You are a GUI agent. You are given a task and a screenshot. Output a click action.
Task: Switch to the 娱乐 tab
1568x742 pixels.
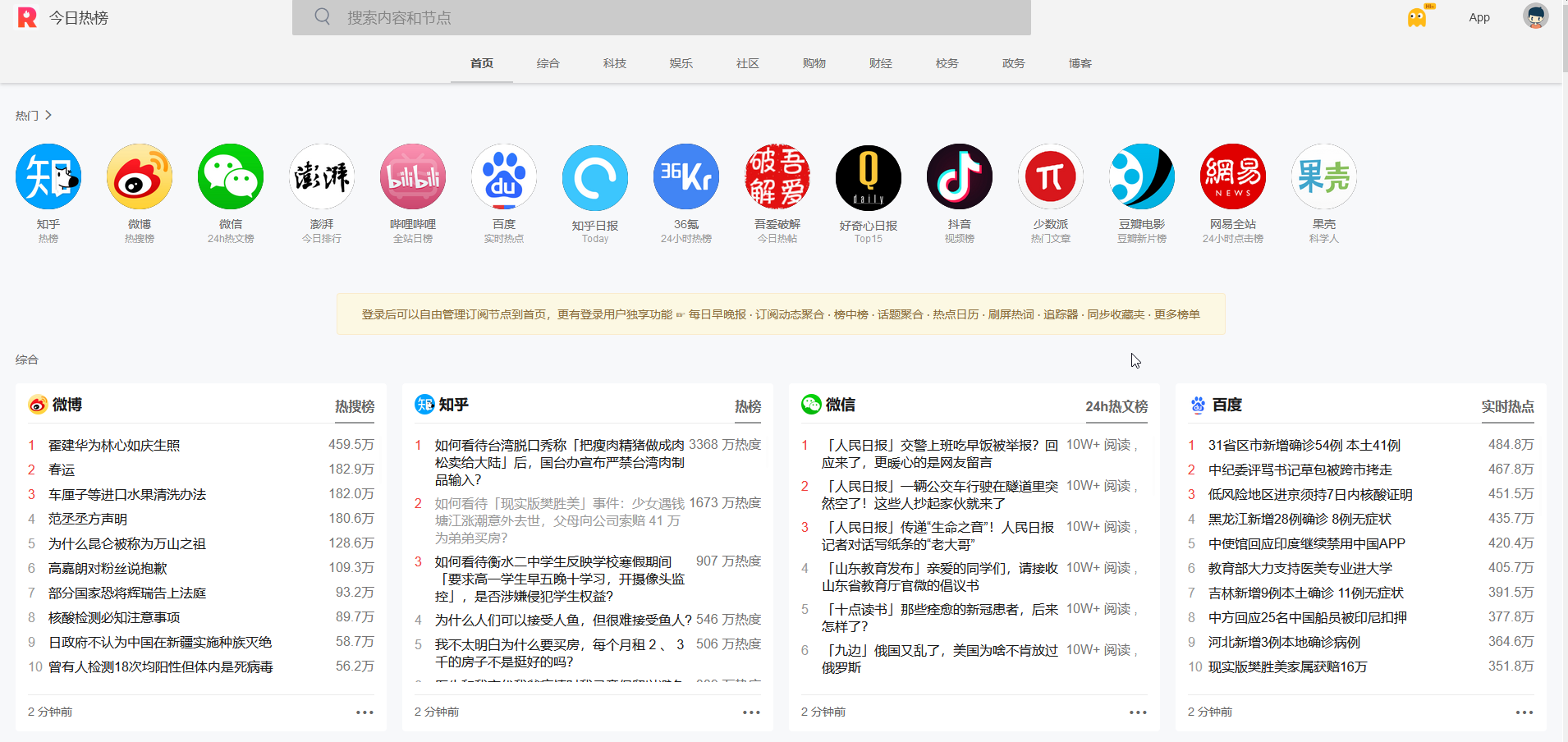681,63
